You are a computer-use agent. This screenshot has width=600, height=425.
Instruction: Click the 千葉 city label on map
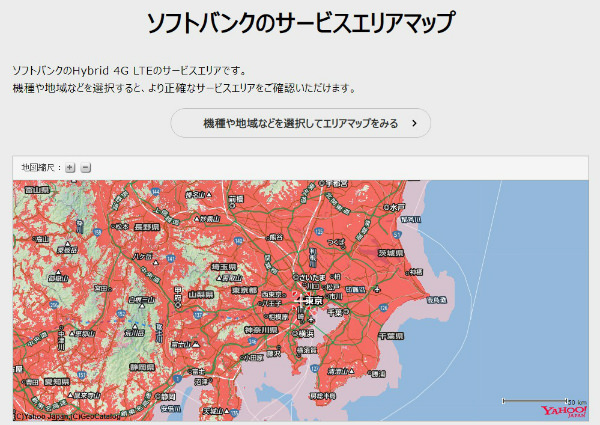click(x=335, y=313)
